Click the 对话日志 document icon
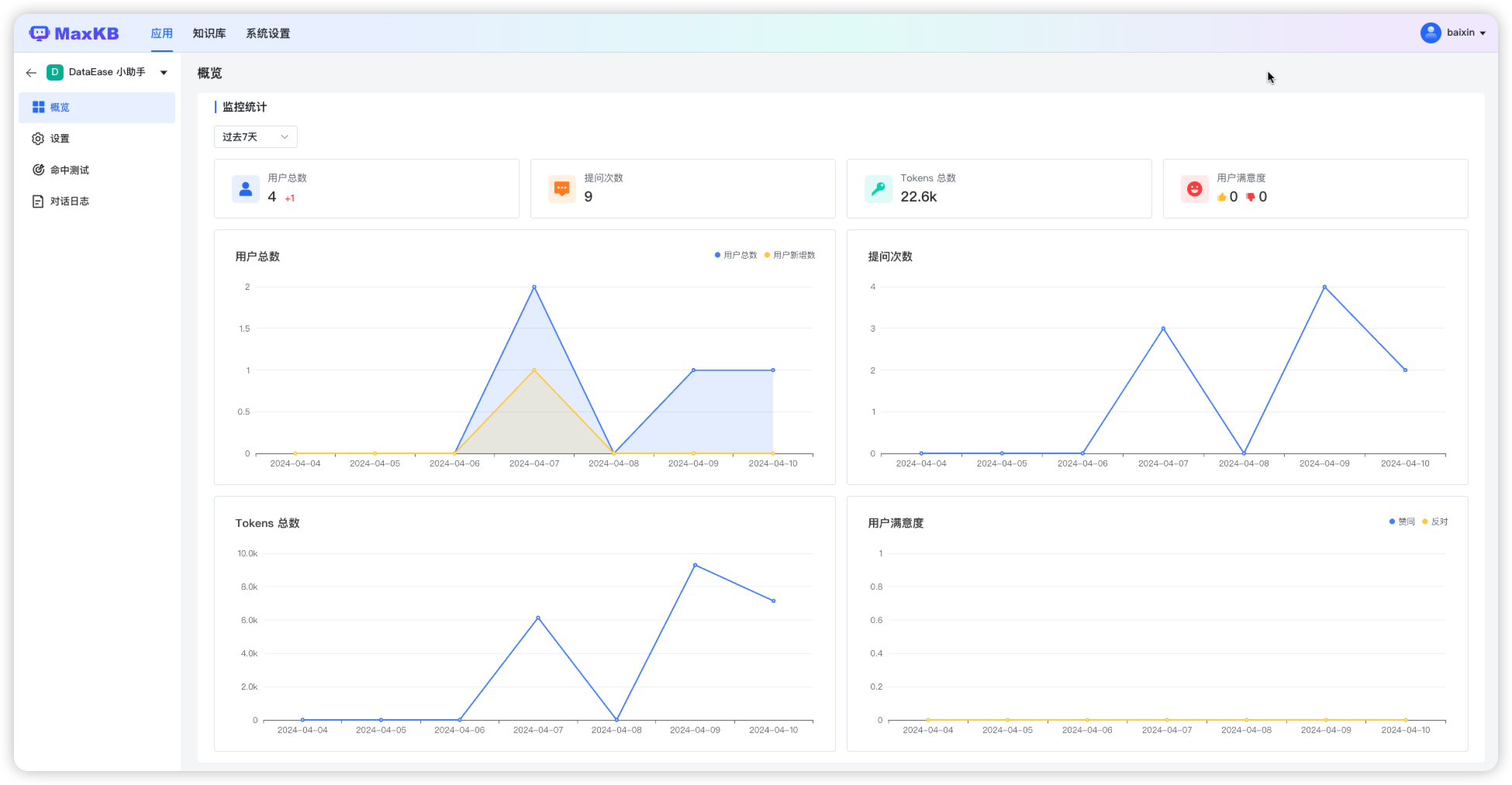The image size is (1512, 785). [x=38, y=201]
